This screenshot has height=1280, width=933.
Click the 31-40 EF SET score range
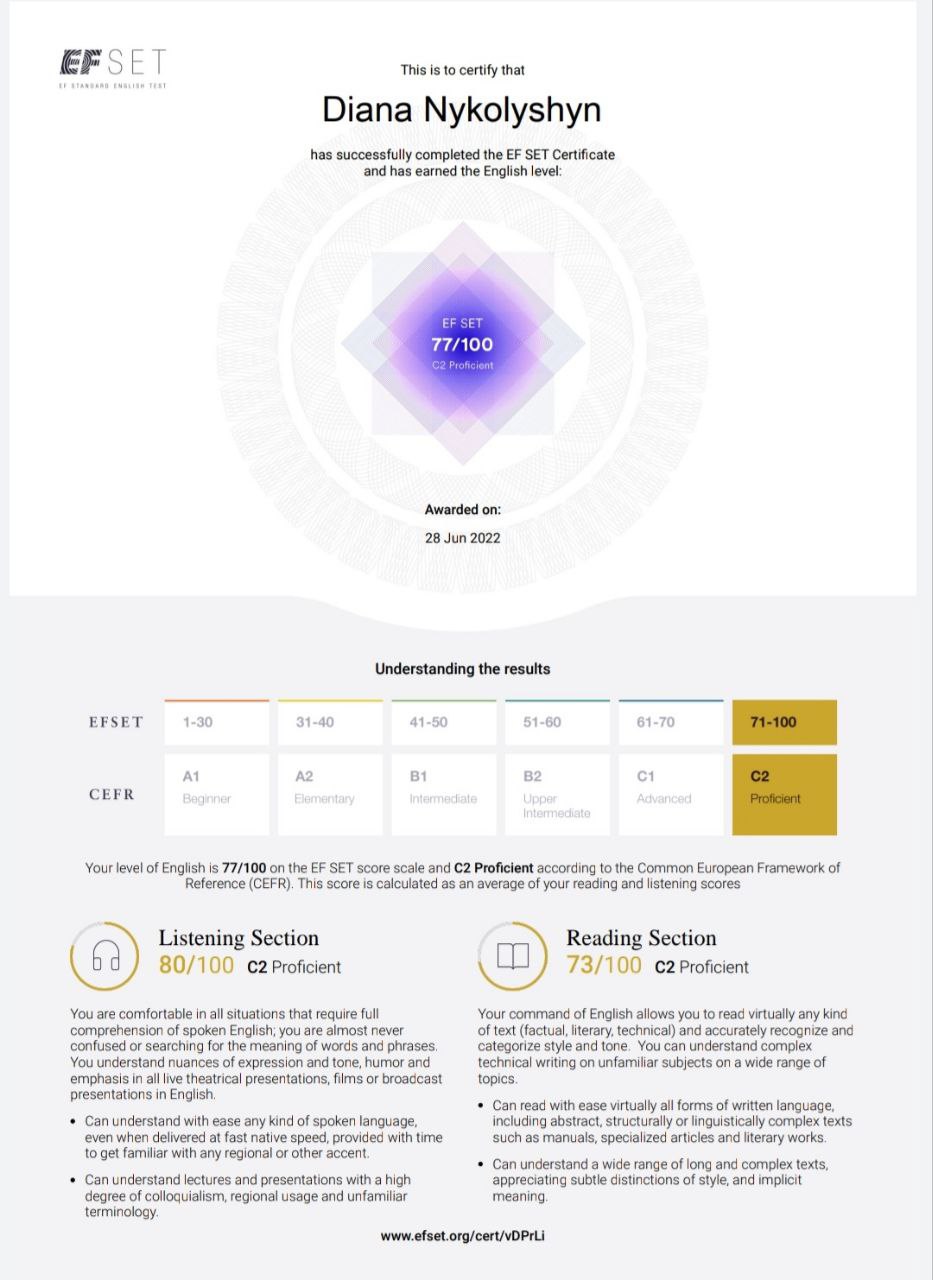coord(330,722)
